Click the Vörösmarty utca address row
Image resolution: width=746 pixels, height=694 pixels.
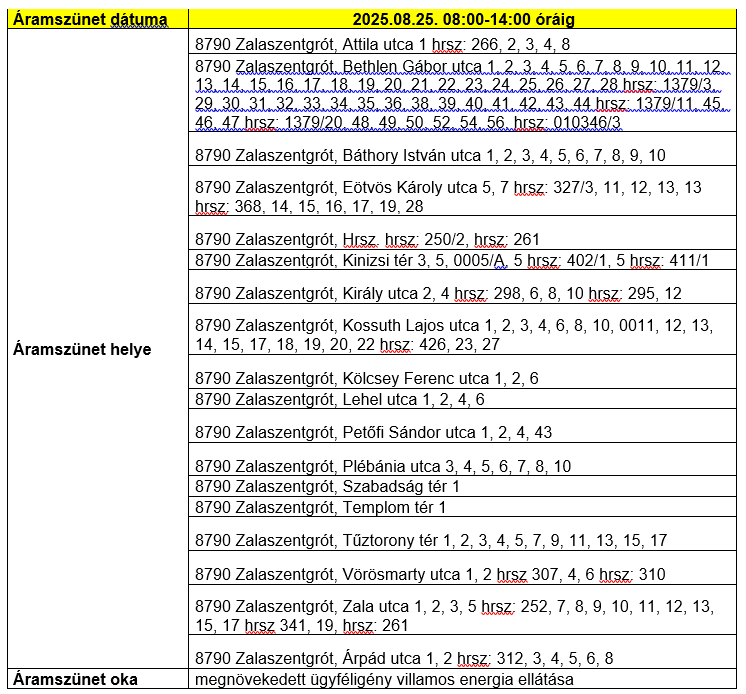(462, 567)
